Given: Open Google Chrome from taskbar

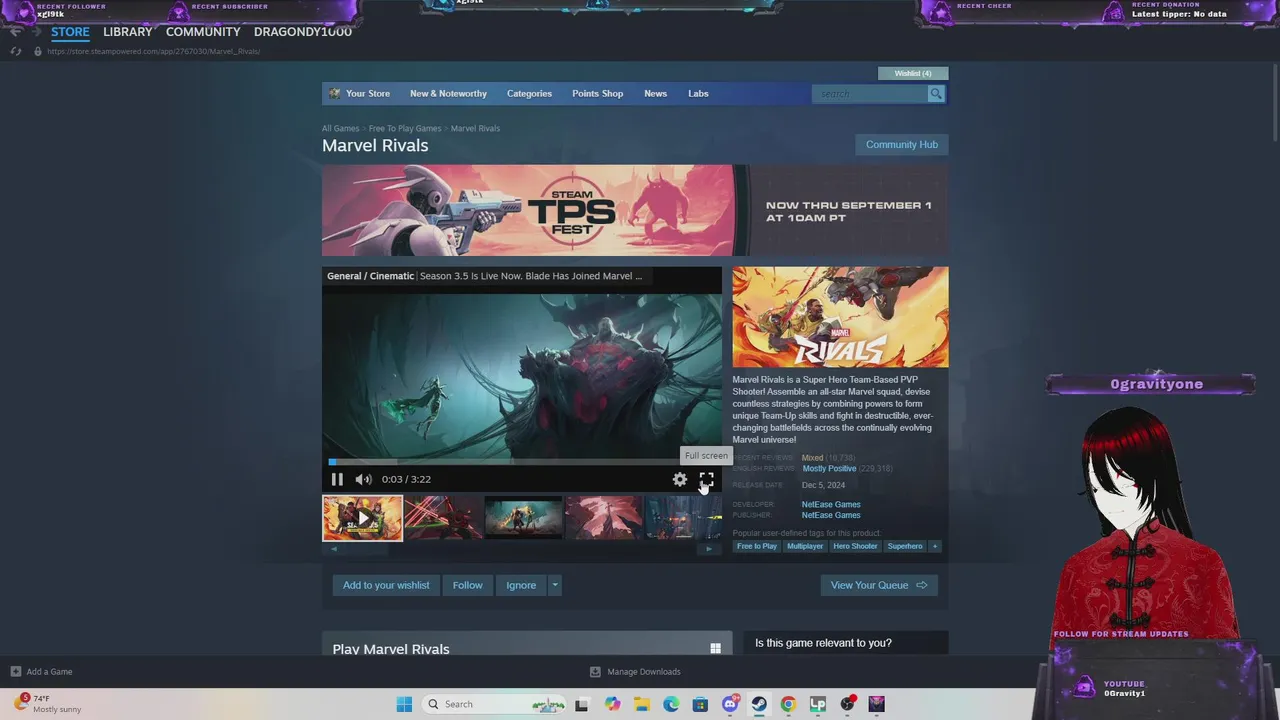Looking at the screenshot, I should click(x=788, y=704).
